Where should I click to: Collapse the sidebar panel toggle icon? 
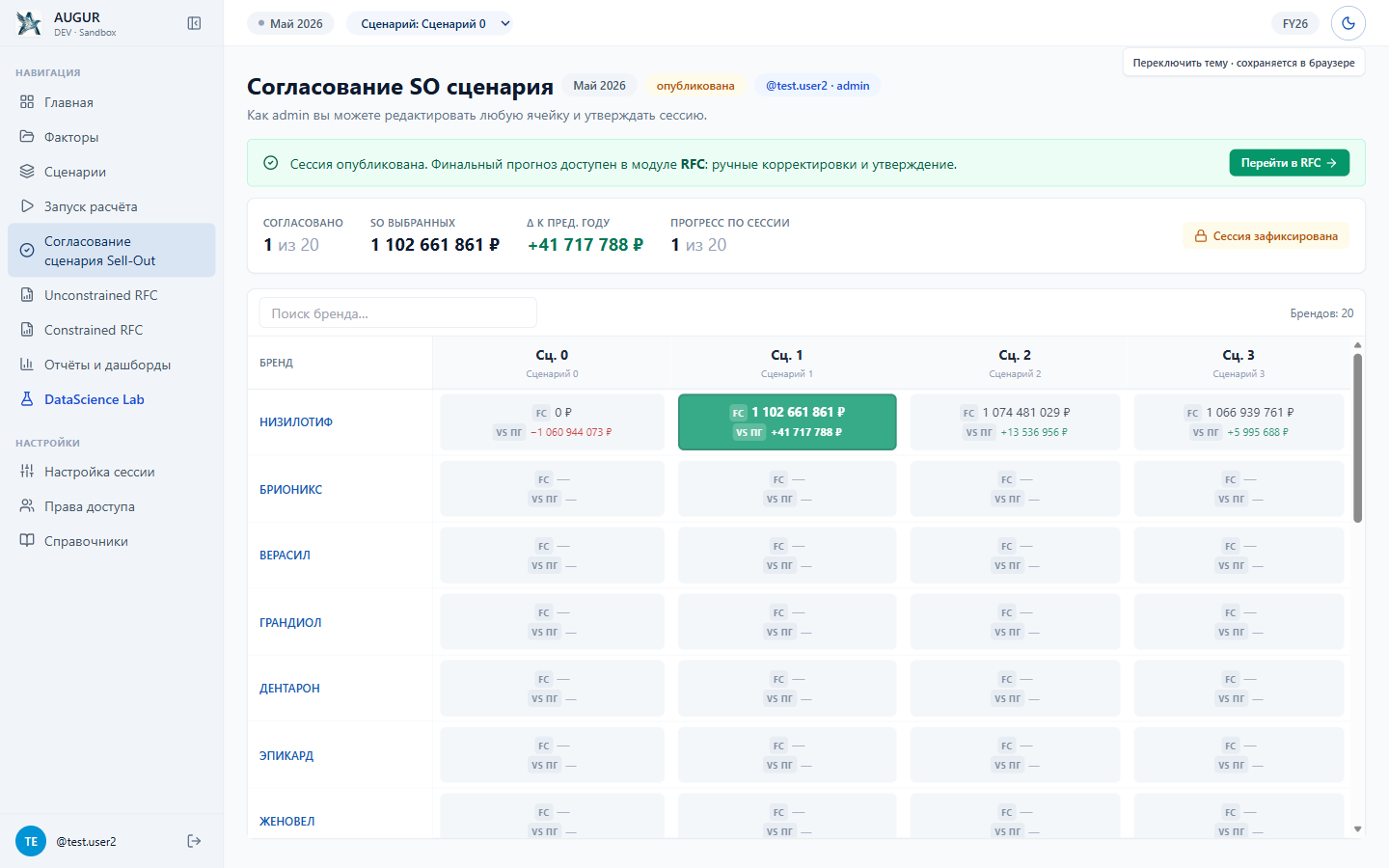(194, 23)
